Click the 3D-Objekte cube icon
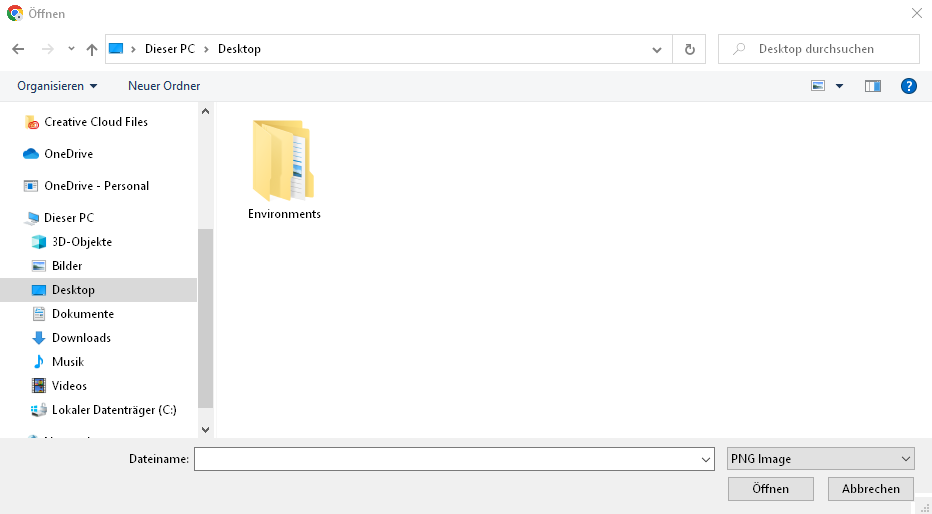Image resolution: width=932 pixels, height=514 pixels. pyautogui.click(x=39, y=242)
